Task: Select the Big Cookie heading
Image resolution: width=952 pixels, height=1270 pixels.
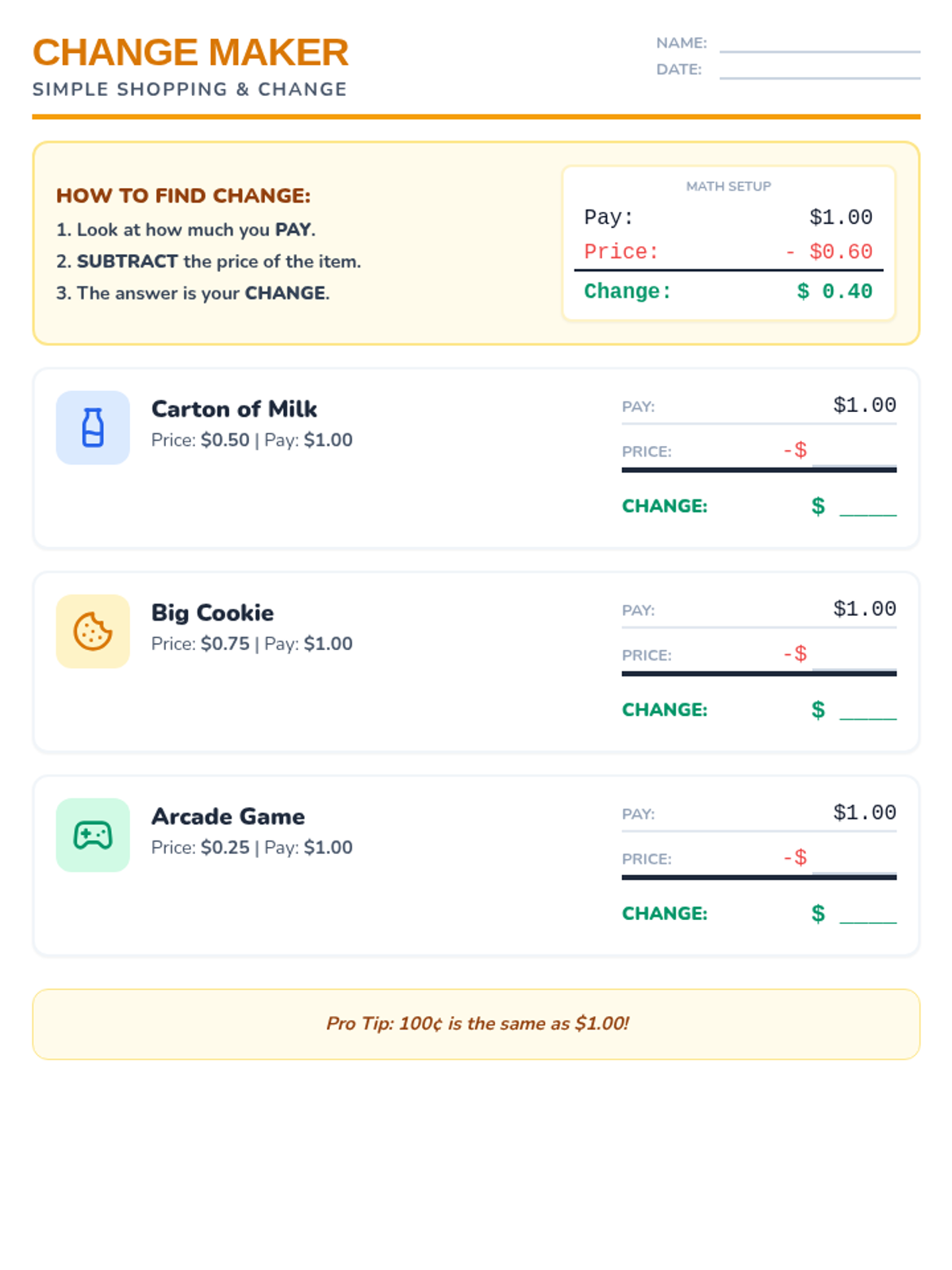Action: tap(213, 613)
